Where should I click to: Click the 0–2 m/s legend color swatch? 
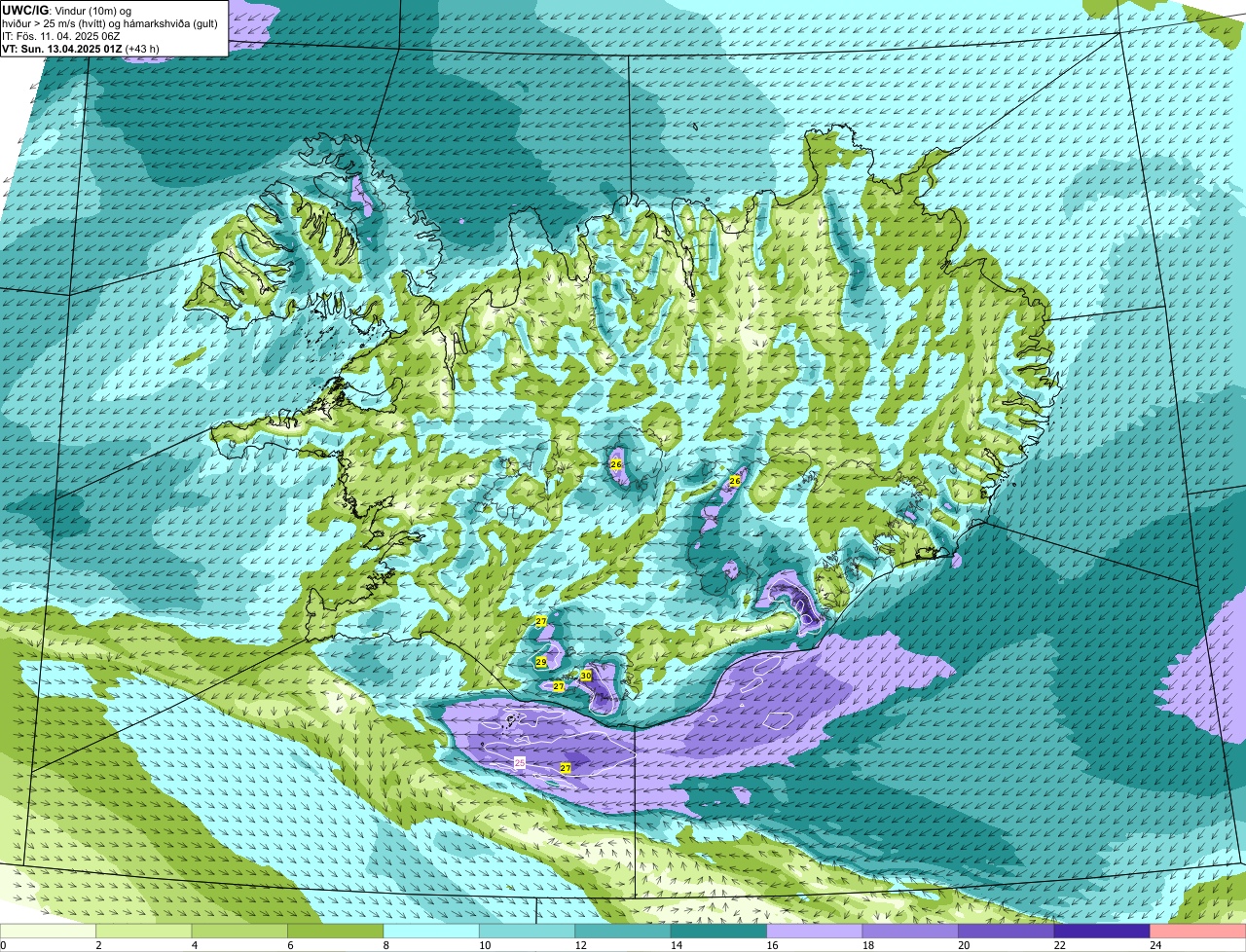click(x=48, y=932)
